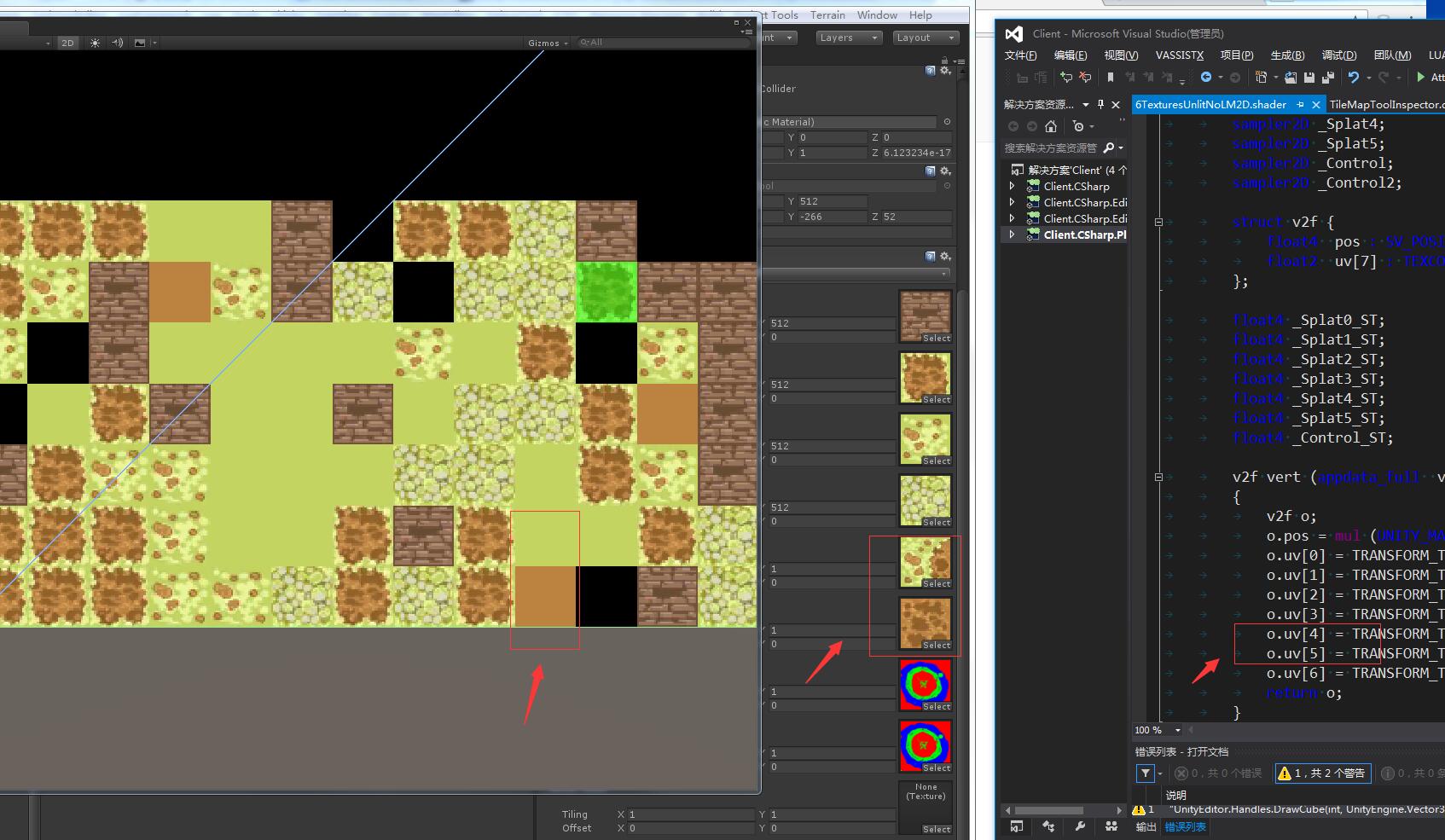Click the warning filter icon in the error list
This screenshot has width=1445, height=840.
point(1145,773)
